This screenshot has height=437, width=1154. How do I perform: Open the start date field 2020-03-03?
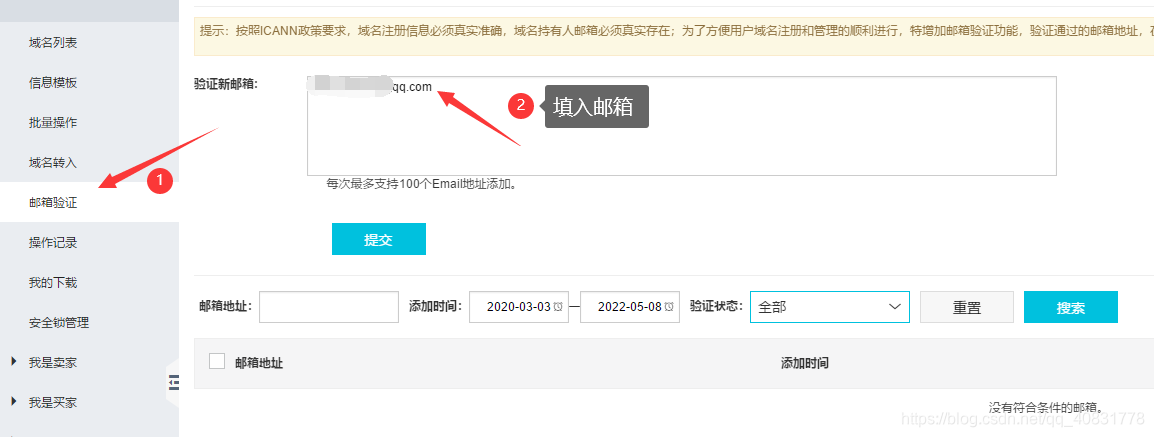coord(518,307)
